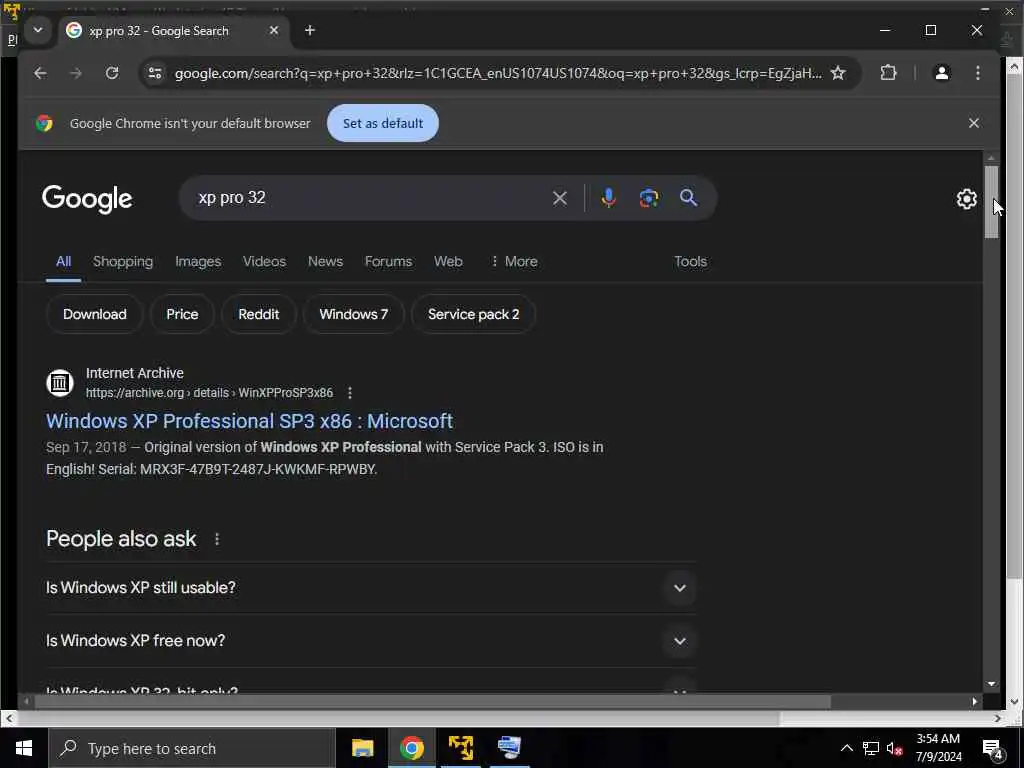Switch to the Images tab

click(198, 261)
